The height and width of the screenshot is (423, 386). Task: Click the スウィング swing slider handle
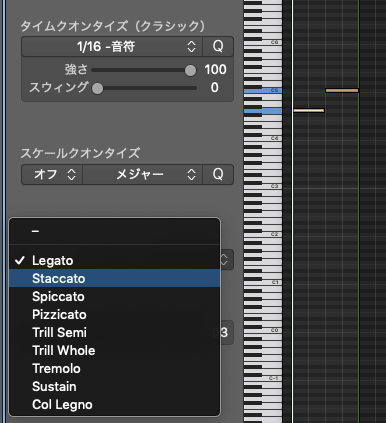[x=97, y=88]
